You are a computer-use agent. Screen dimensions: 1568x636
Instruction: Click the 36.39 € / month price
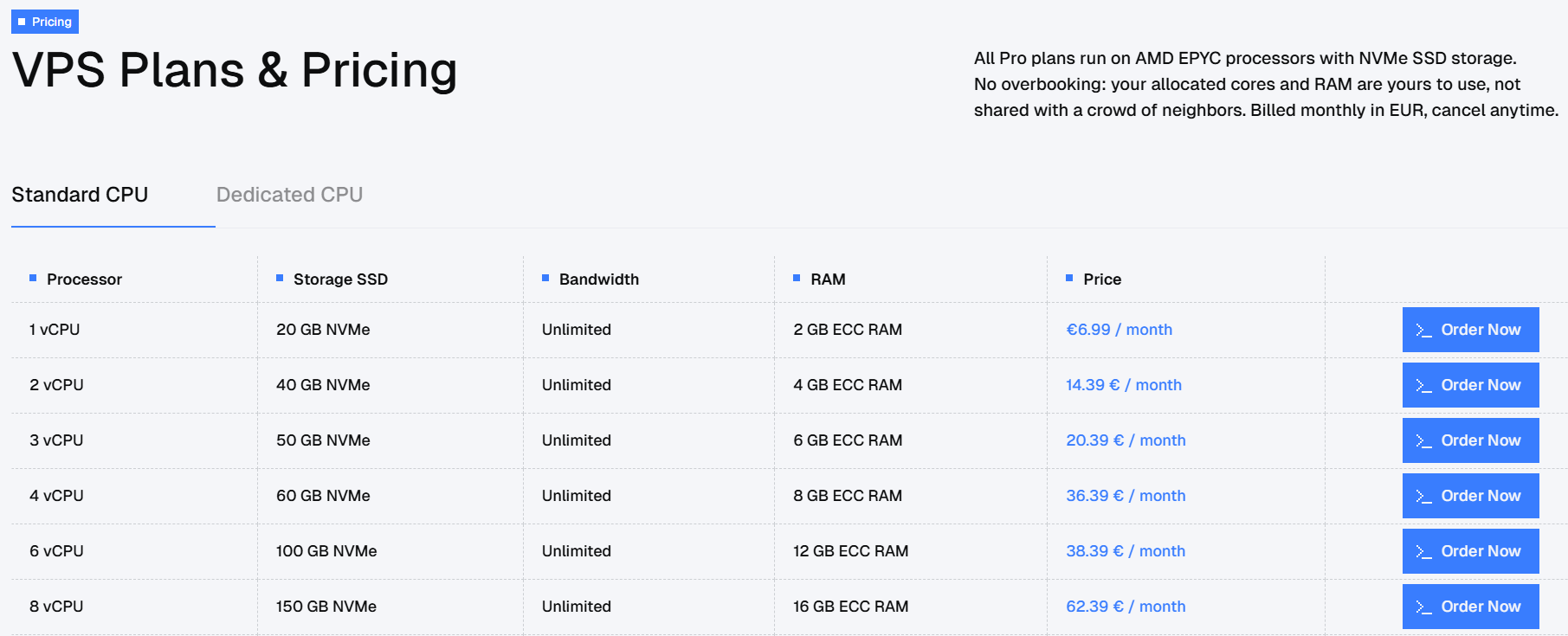click(1126, 496)
